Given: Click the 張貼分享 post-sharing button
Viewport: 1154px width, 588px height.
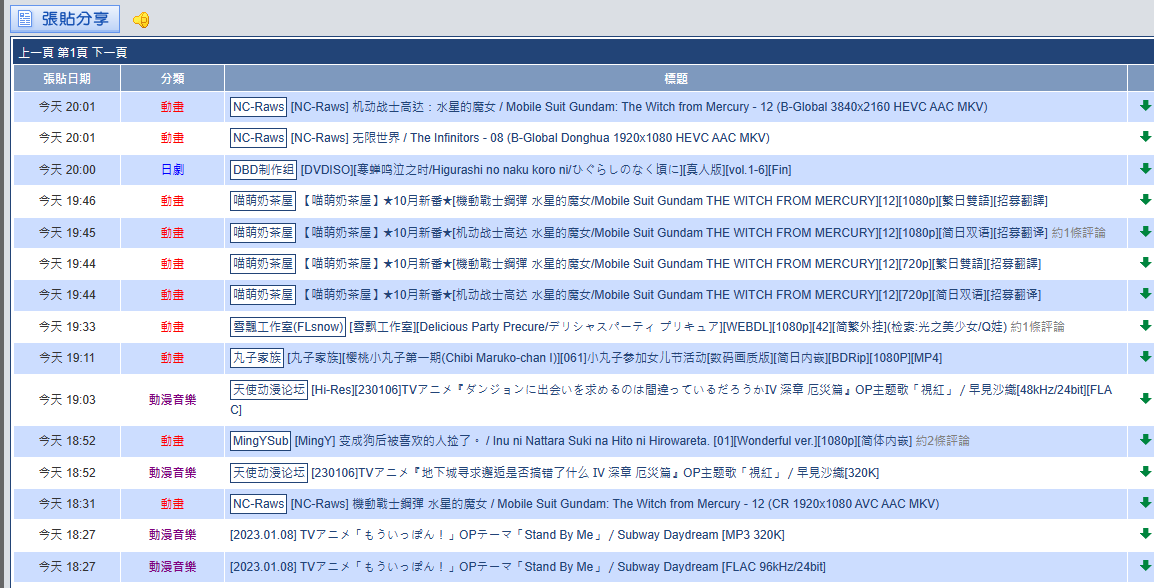Looking at the screenshot, I should coord(65,19).
